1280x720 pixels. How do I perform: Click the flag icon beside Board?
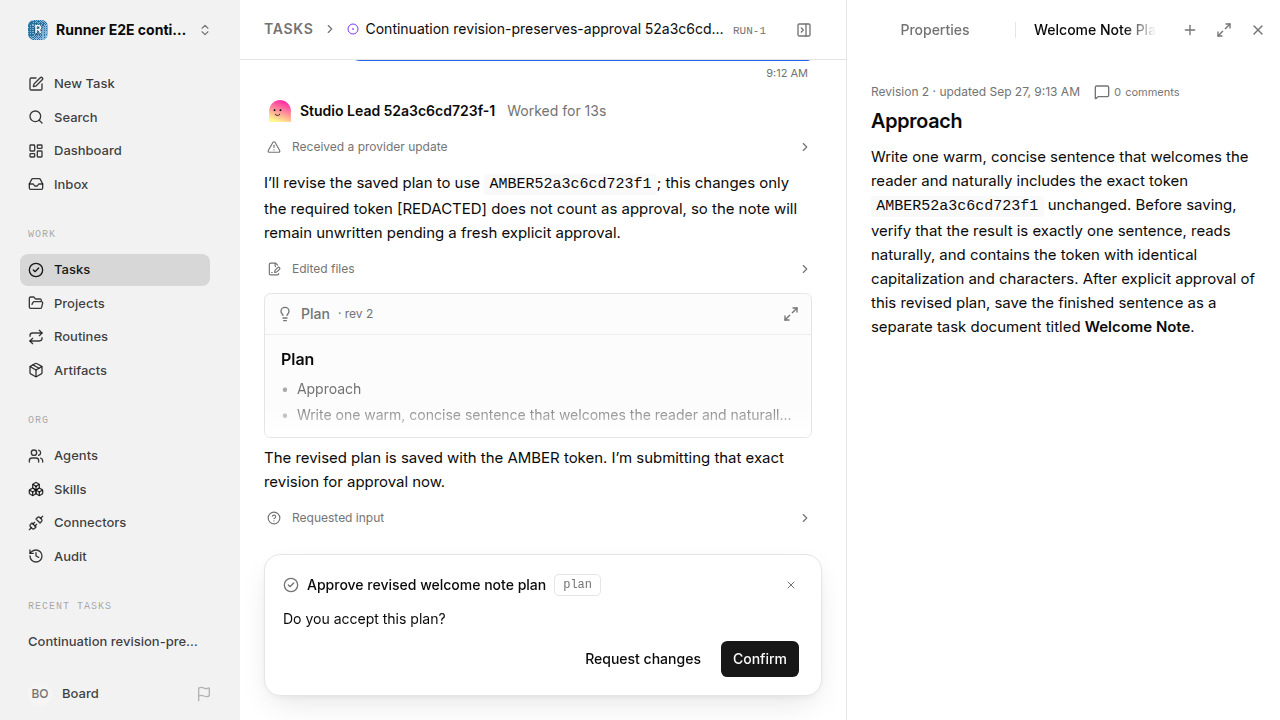click(x=204, y=693)
